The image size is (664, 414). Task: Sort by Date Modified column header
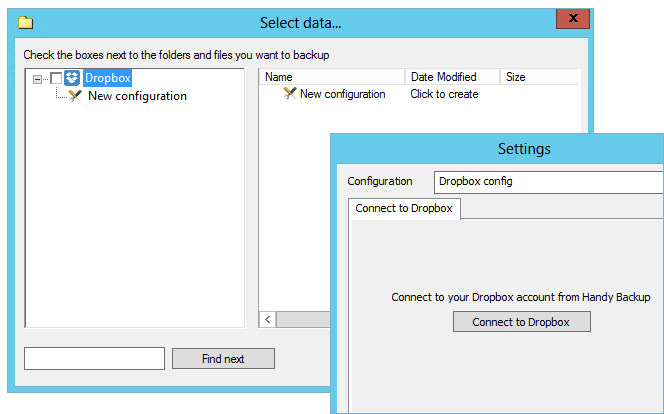point(452,77)
